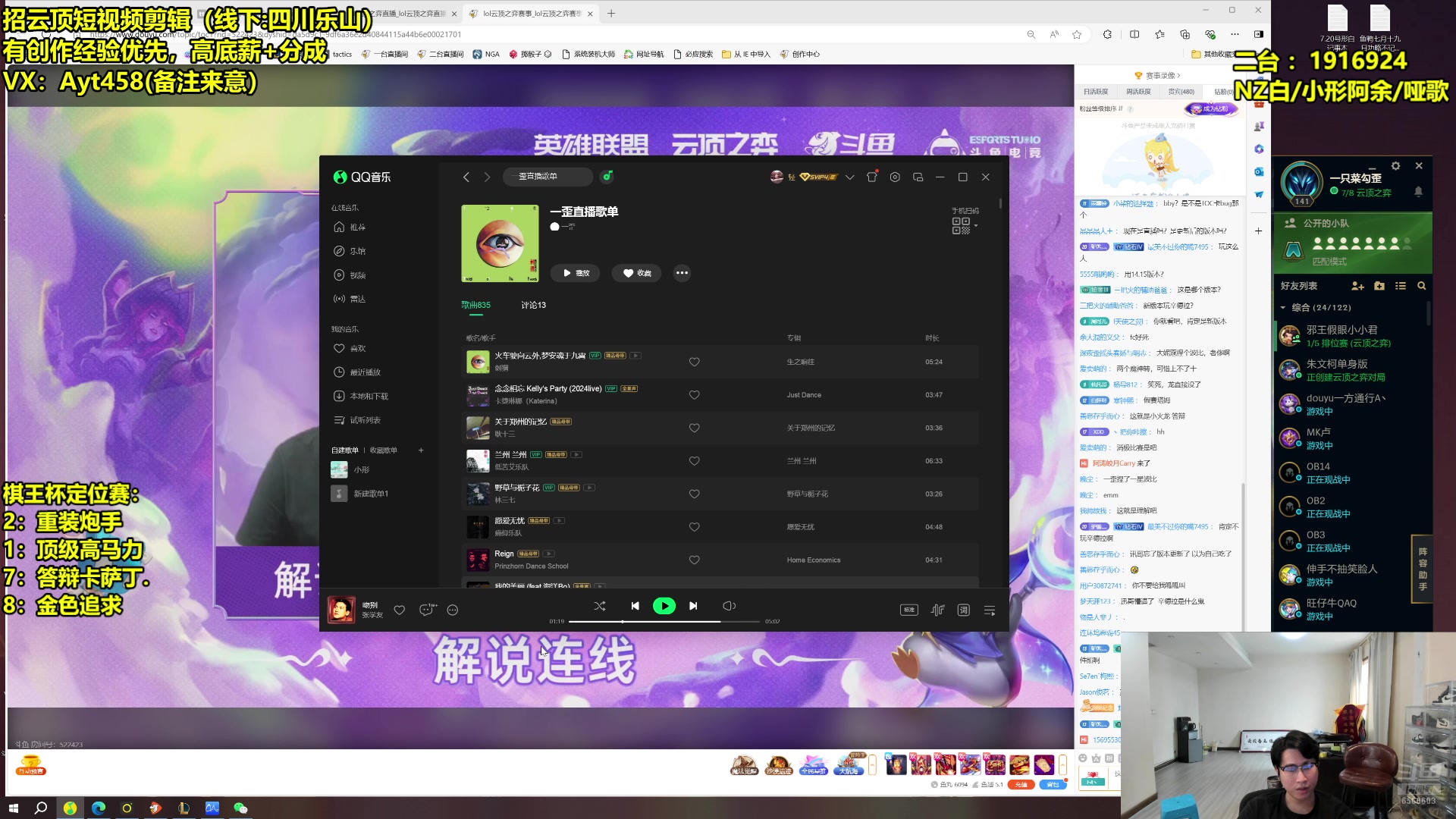1456x819 pixels.
Task: Seek within the song progress bar
Action: coord(664,622)
